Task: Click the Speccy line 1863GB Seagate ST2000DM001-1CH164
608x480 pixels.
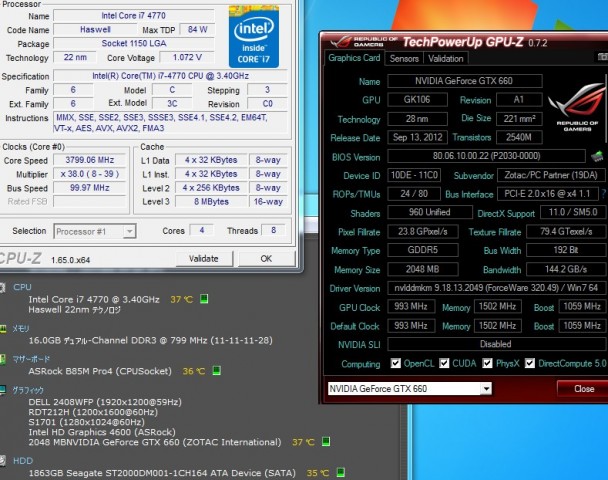Action: [x=162, y=473]
